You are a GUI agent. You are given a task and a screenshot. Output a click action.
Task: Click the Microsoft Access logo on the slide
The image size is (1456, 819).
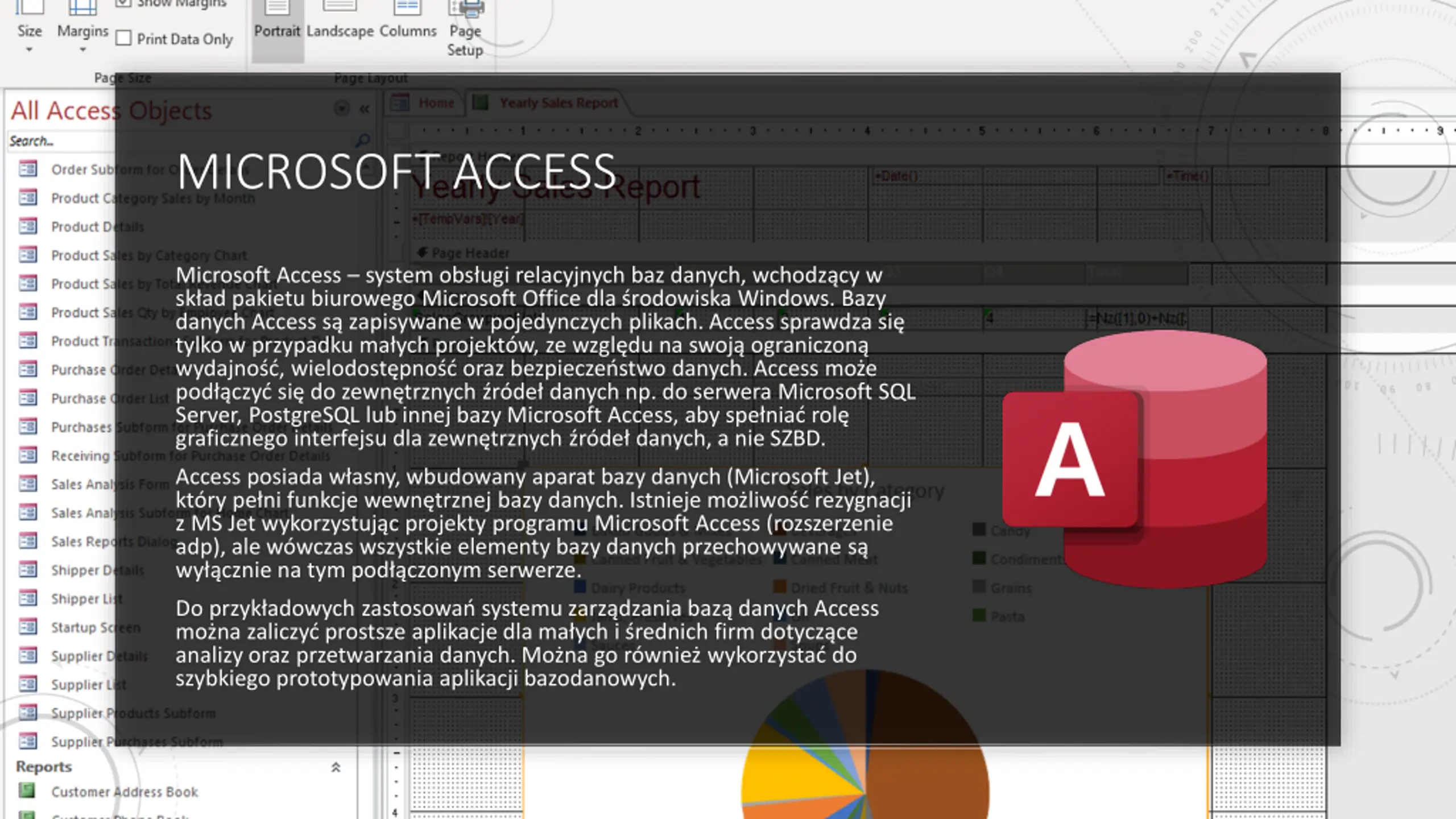point(1135,460)
